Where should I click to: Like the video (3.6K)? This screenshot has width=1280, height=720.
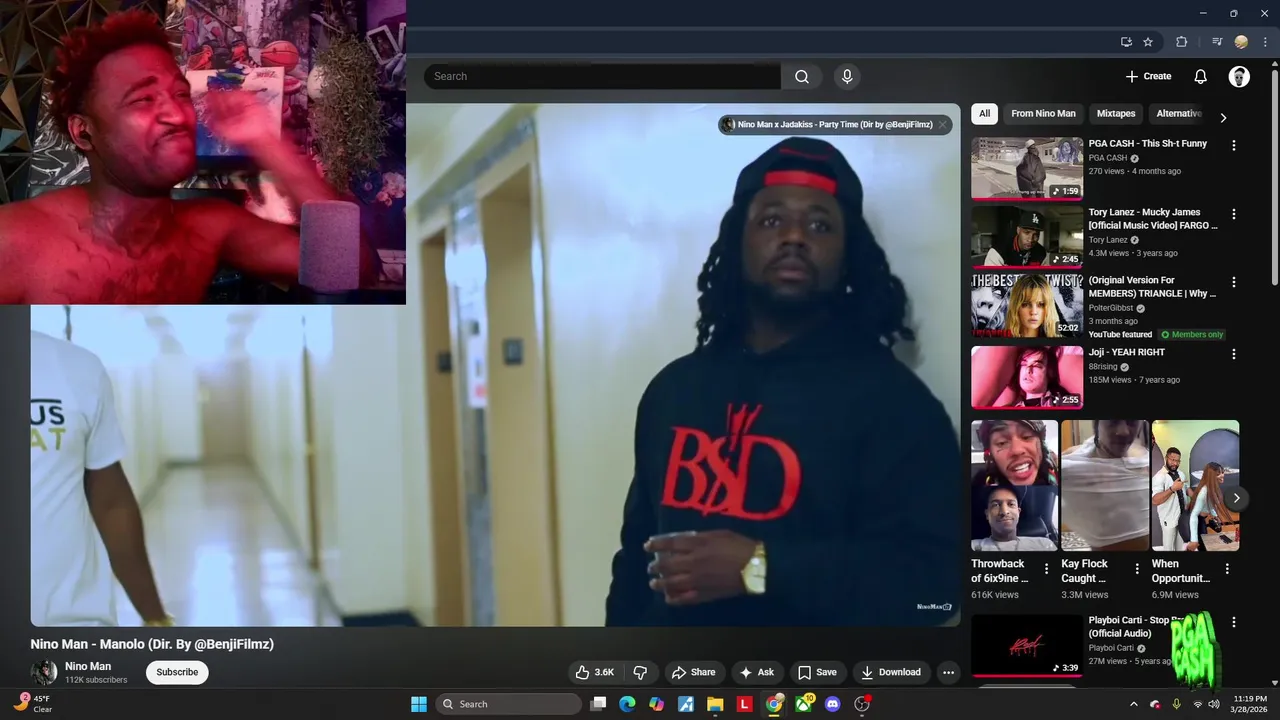click(594, 672)
